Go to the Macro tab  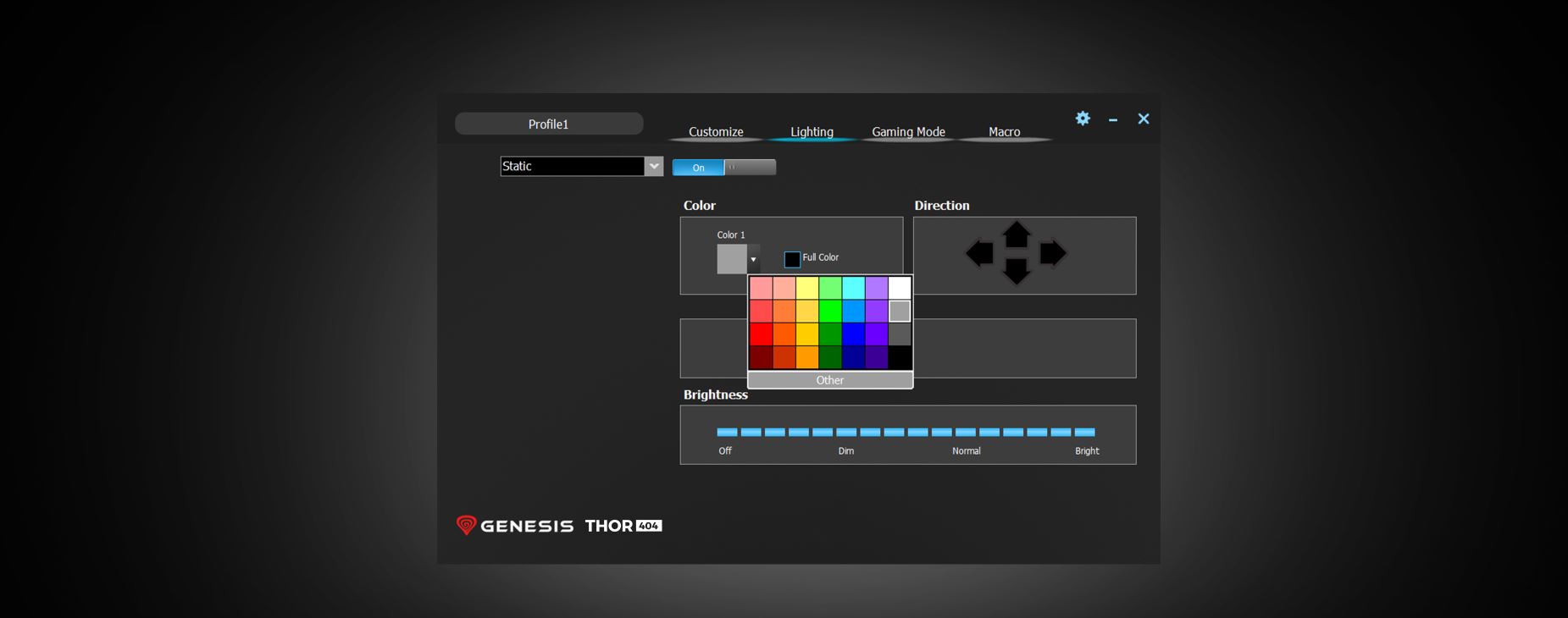[x=1004, y=132]
